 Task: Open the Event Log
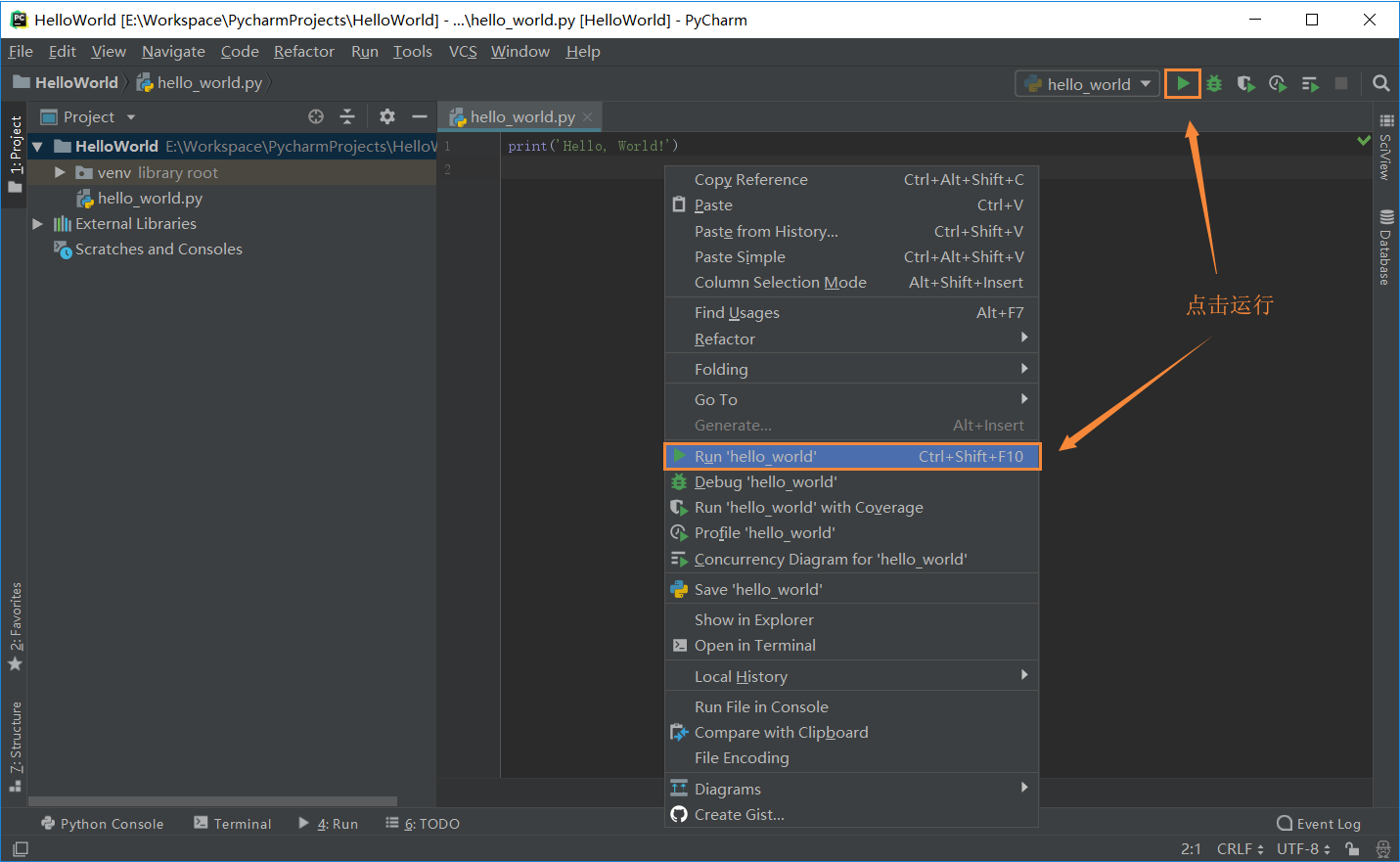pyautogui.click(x=1319, y=823)
